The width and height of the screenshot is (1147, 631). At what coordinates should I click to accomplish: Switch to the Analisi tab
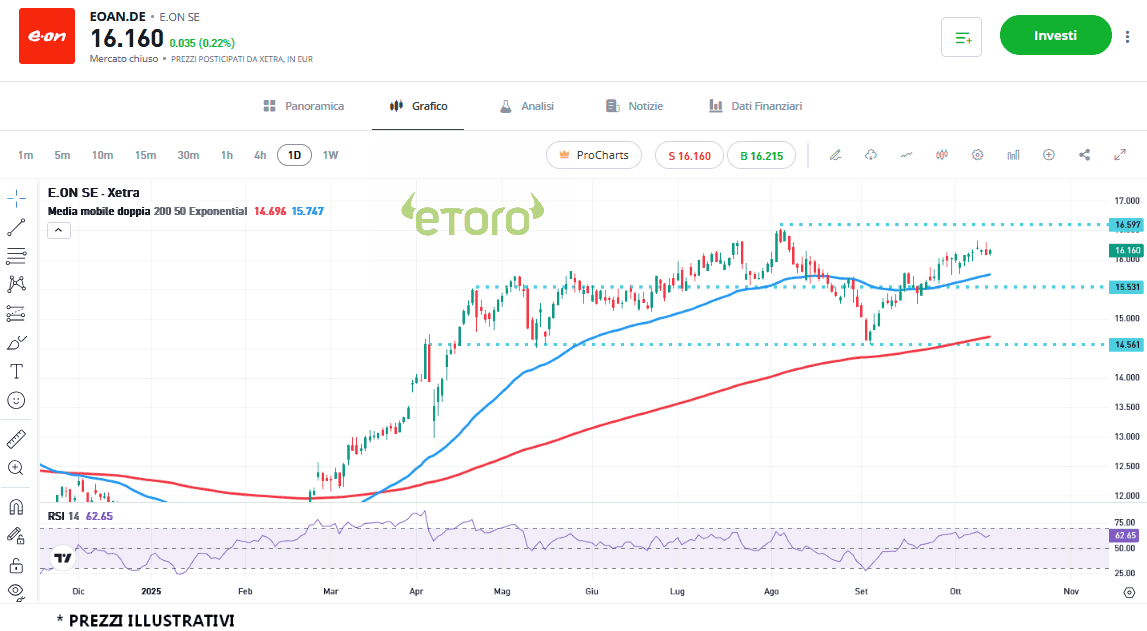click(x=526, y=106)
